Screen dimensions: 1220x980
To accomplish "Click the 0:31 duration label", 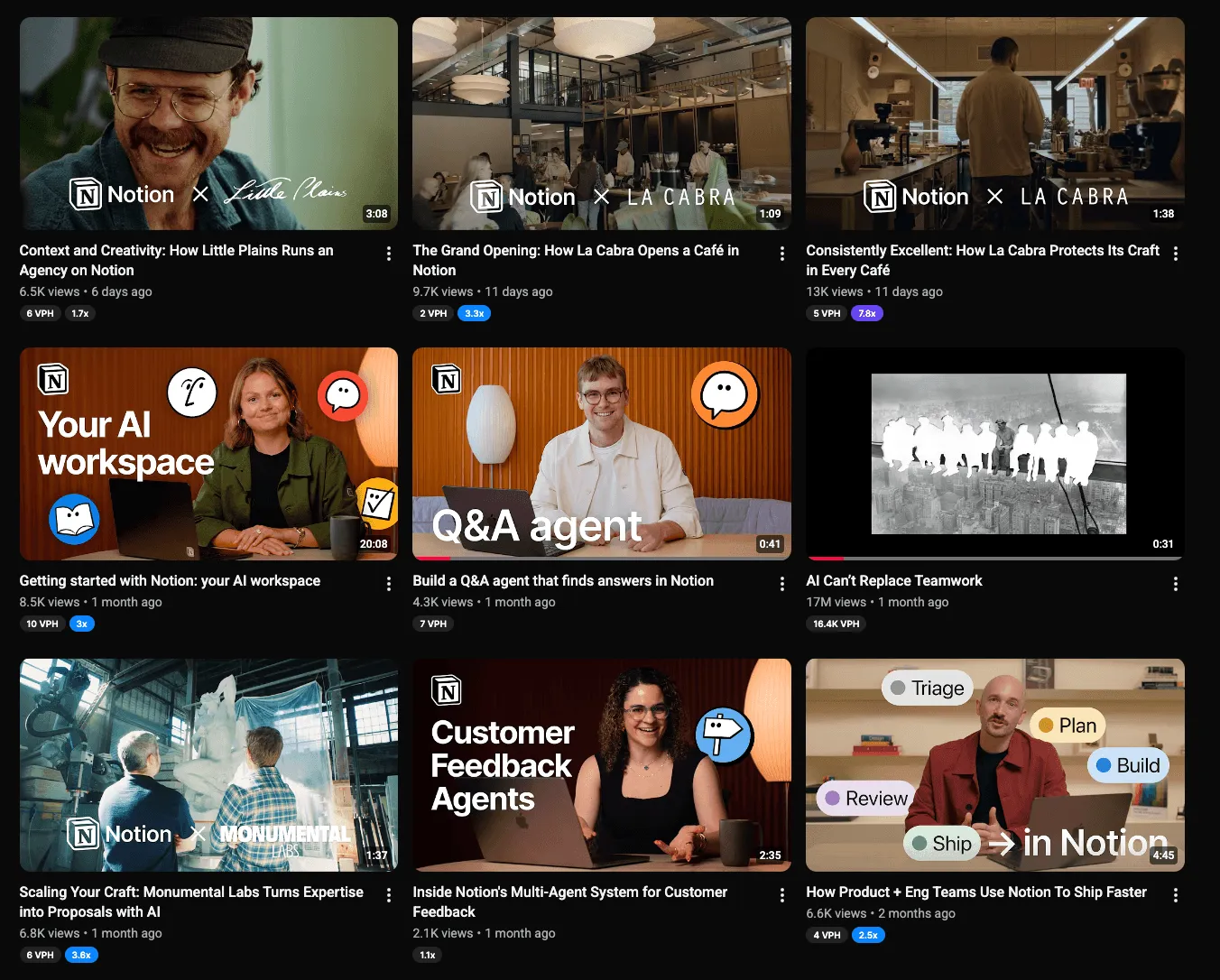I will tap(1163, 544).
